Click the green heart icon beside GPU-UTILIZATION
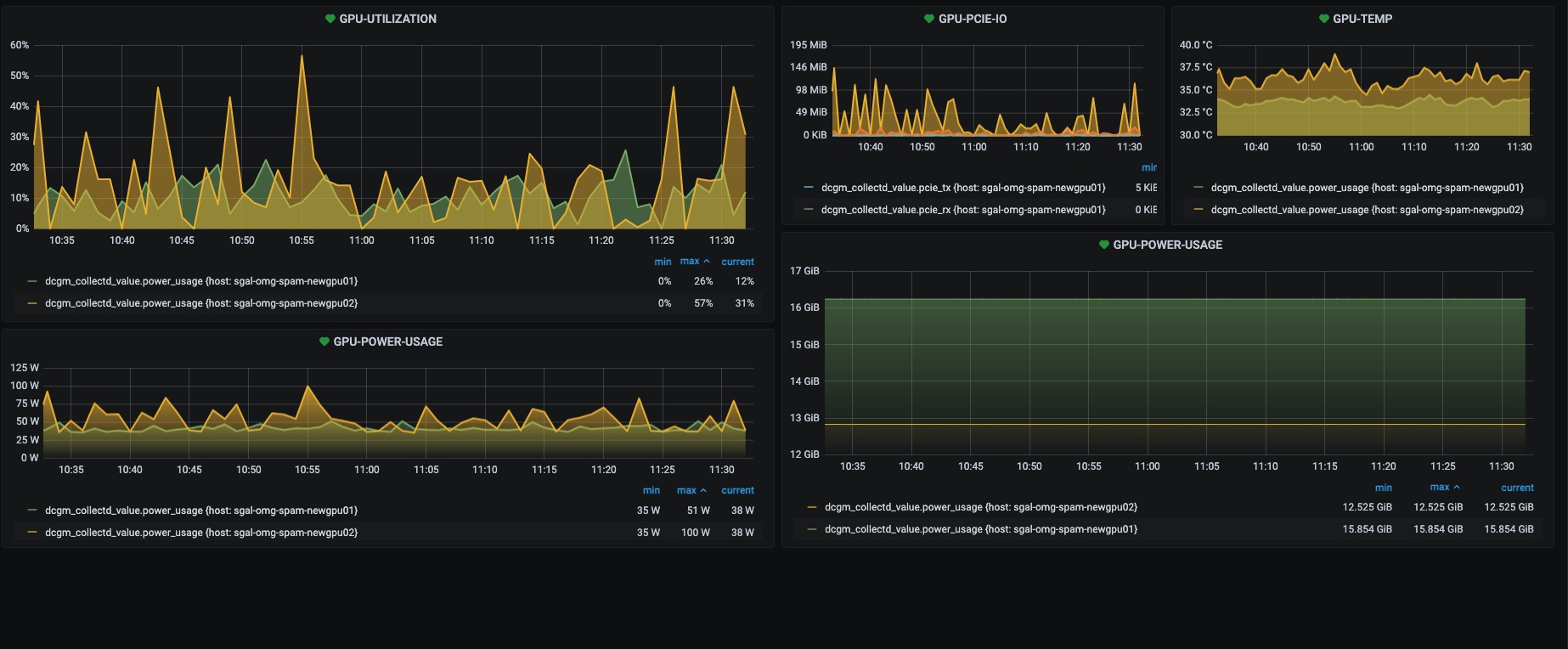Image resolution: width=1568 pixels, height=649 pixels. (330, 19)
